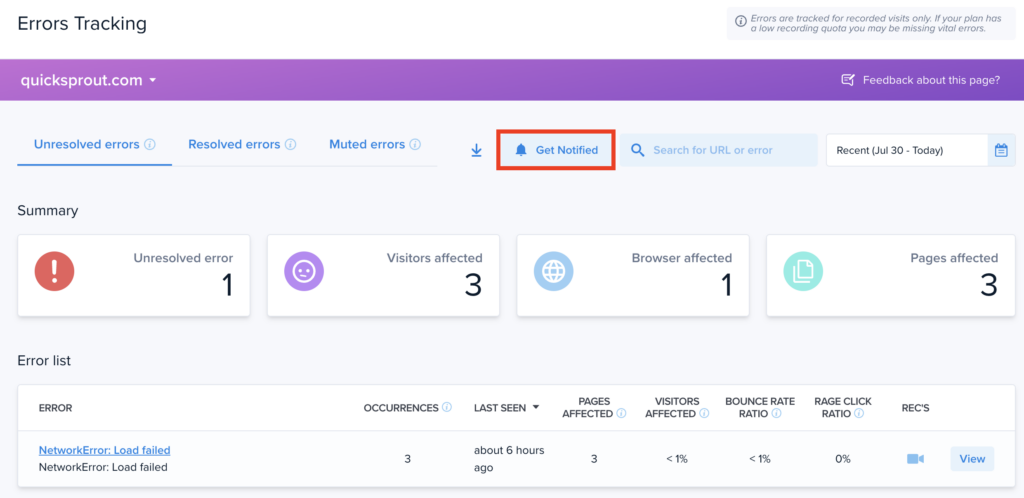Select the Browser affected summary card
Screen dimensions: 1024x498
(633, 276)
